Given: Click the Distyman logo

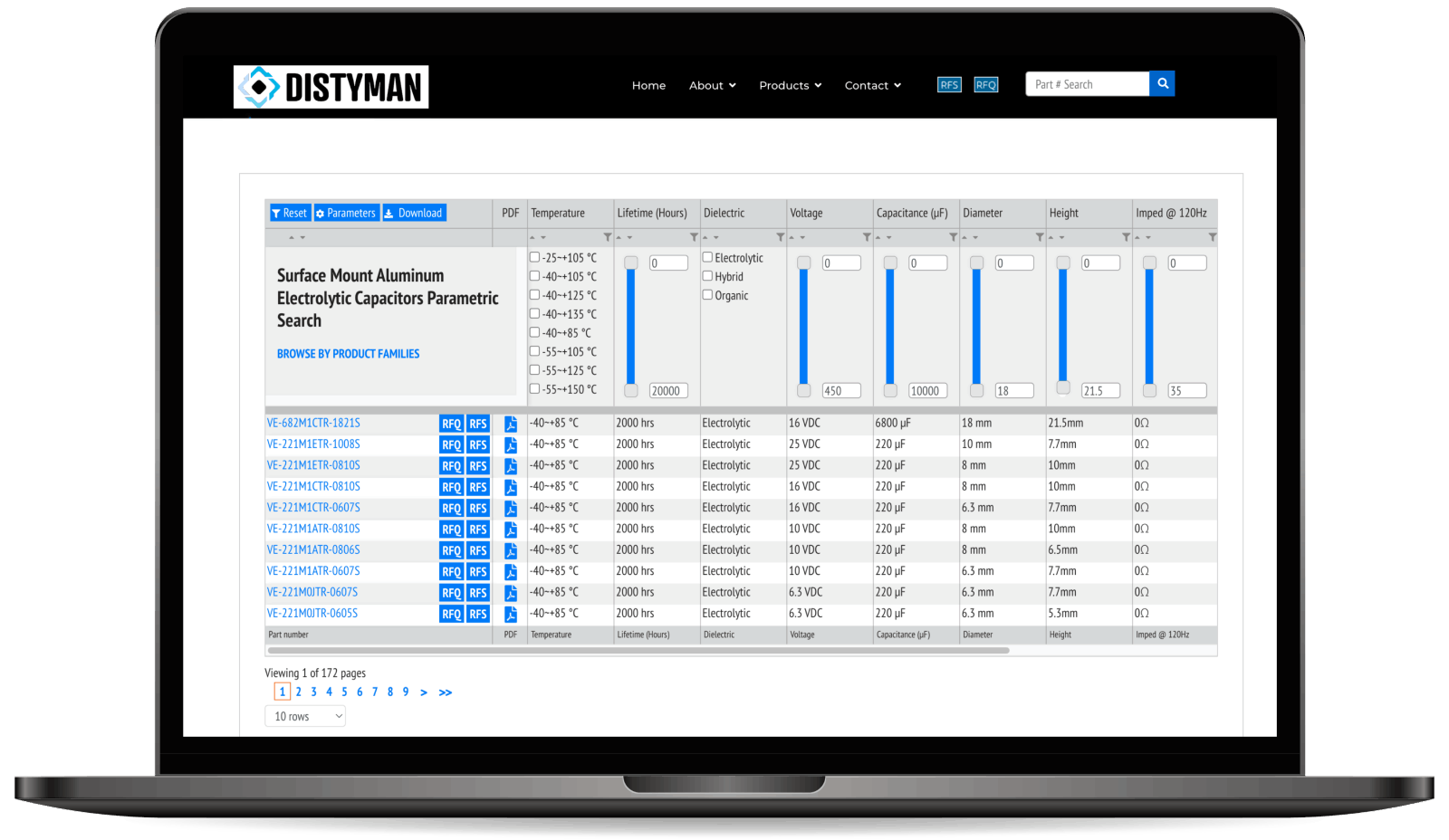Looking at the screenshot, I should coord(331,87).
